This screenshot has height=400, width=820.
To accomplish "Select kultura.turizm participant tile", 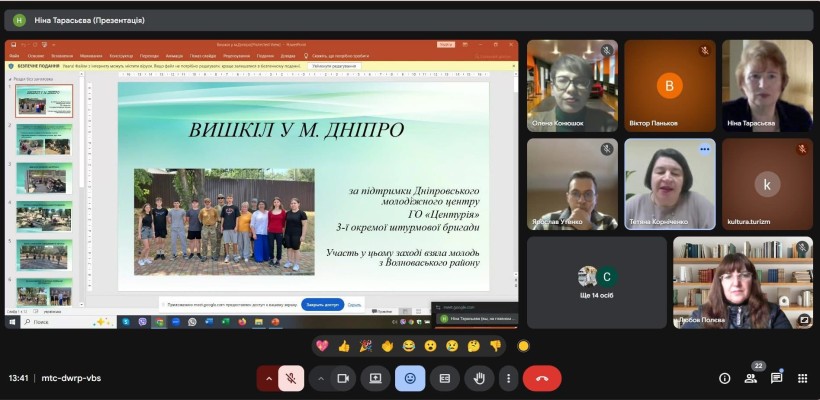I will tap(767, 184).
